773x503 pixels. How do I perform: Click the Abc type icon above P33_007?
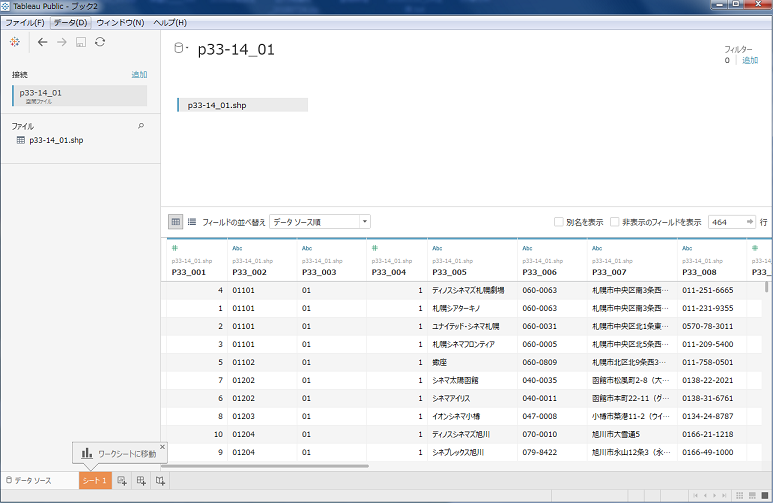[597, 248]
